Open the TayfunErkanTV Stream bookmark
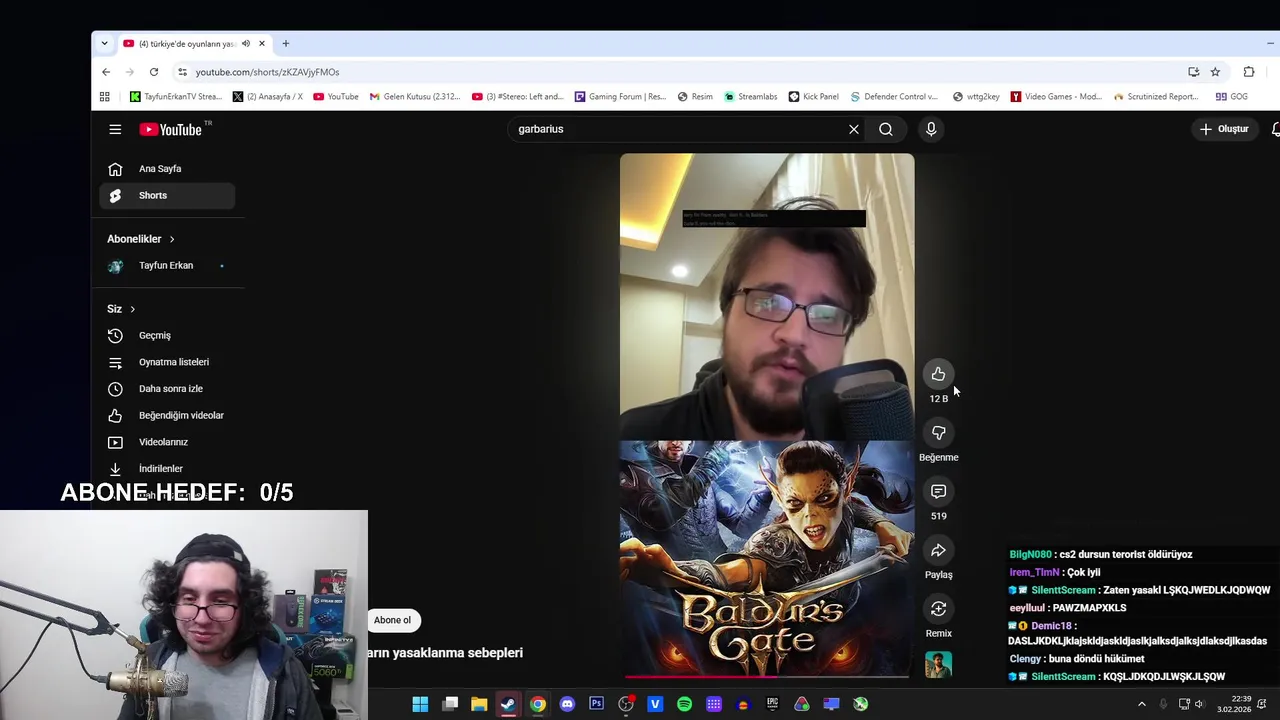Screen dimensions: 1280x720 (x=176, y=97)
